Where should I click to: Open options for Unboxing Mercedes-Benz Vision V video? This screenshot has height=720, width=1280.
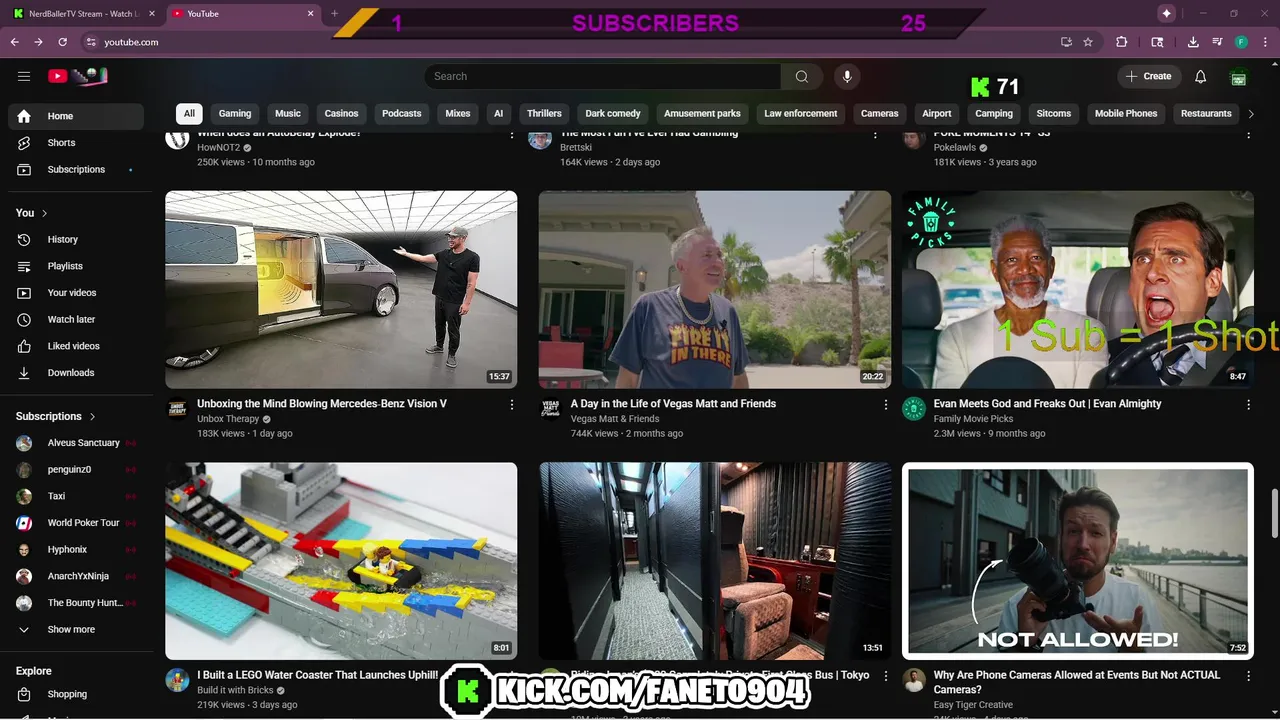(512, 405)
